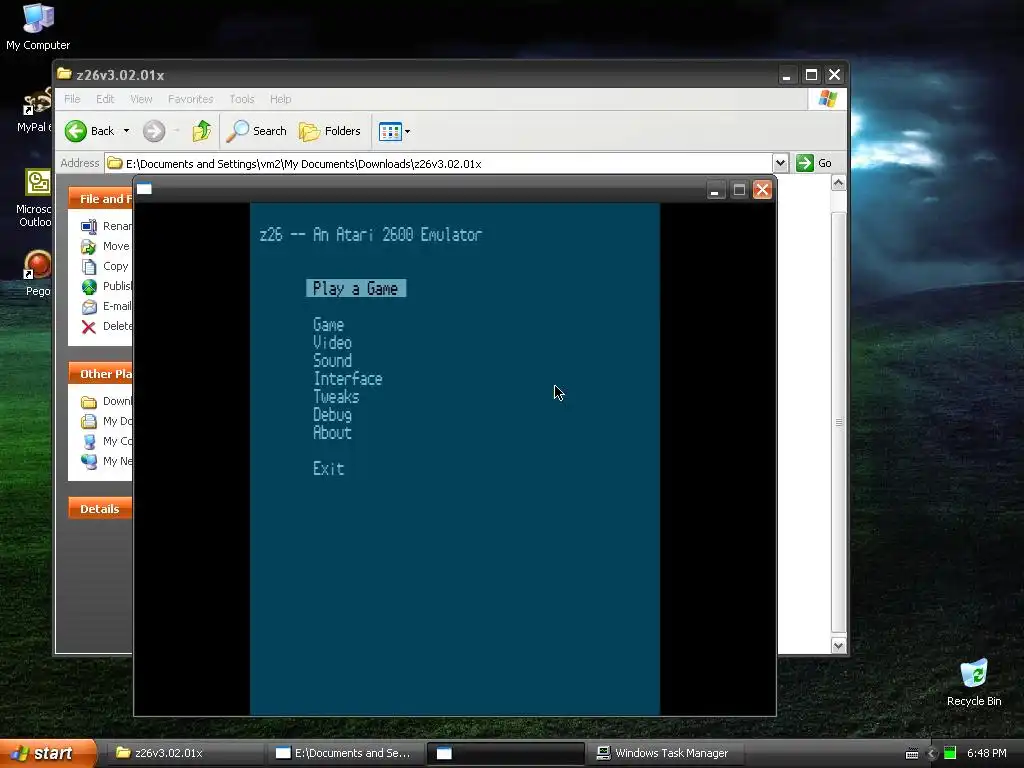This screenshot has height=768, width=1024.
Task: Open the Tools menu in Explorer
Action: [x=242, y=99]
